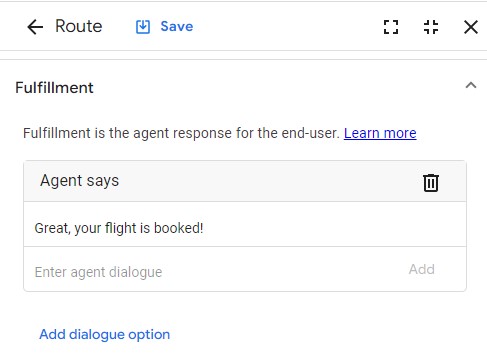This screenshot has width=487, height=361.
Task: Open the Learn more link
Action: [380, 133]
